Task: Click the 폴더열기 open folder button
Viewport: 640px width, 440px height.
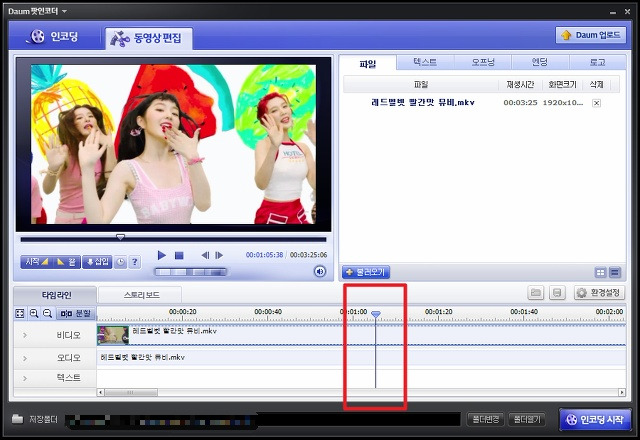Action: (x=527, y=419)
